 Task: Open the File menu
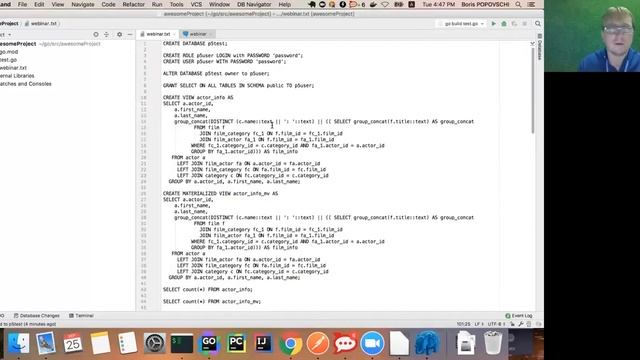[x=22, y=4]
